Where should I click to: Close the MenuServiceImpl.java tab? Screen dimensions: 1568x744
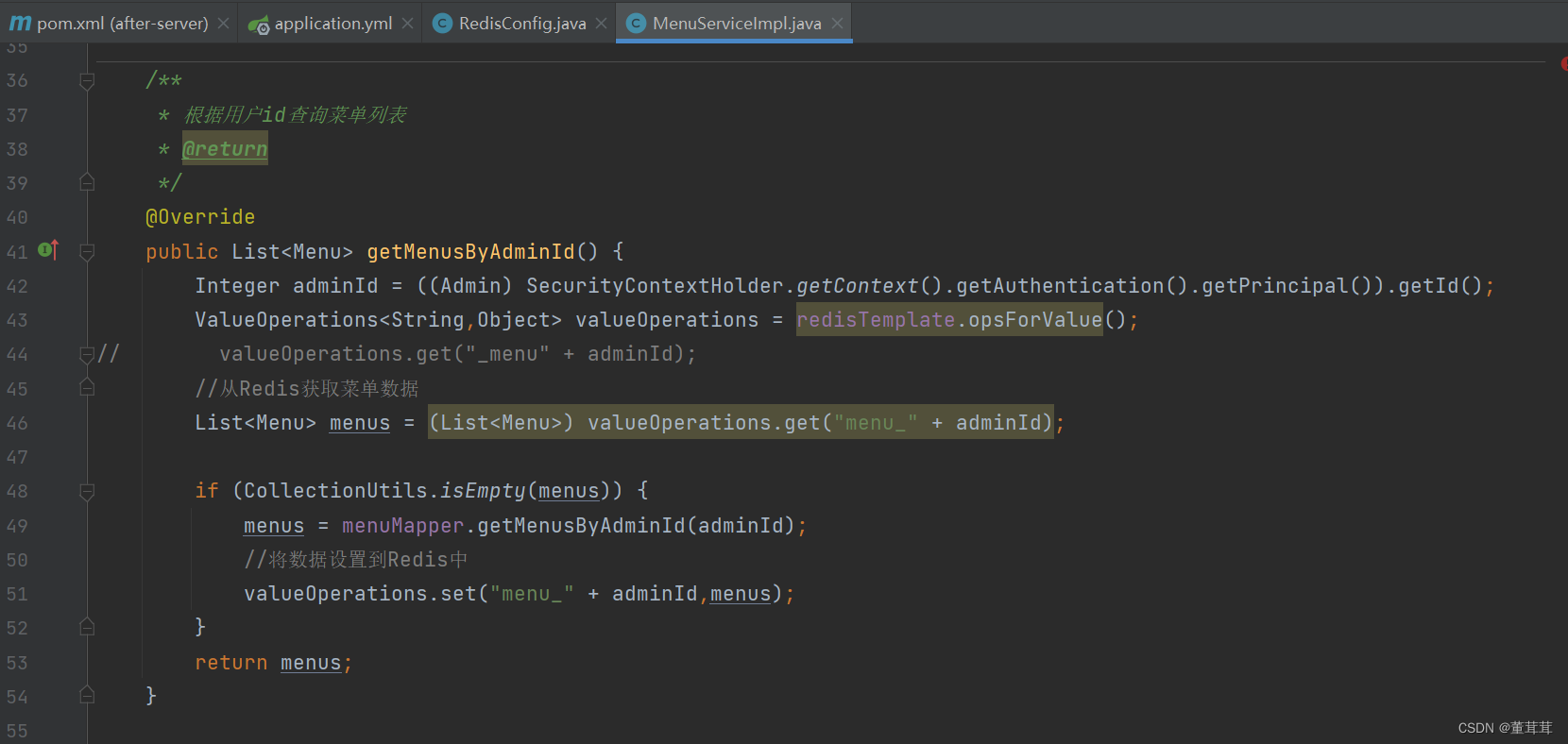(837, 23)
